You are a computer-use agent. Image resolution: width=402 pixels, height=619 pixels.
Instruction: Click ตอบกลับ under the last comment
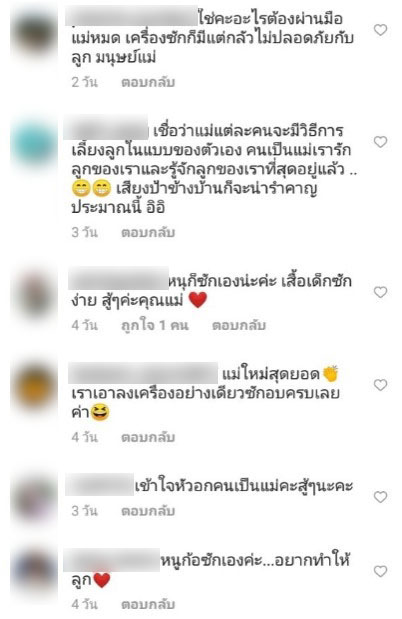(148, 604)
